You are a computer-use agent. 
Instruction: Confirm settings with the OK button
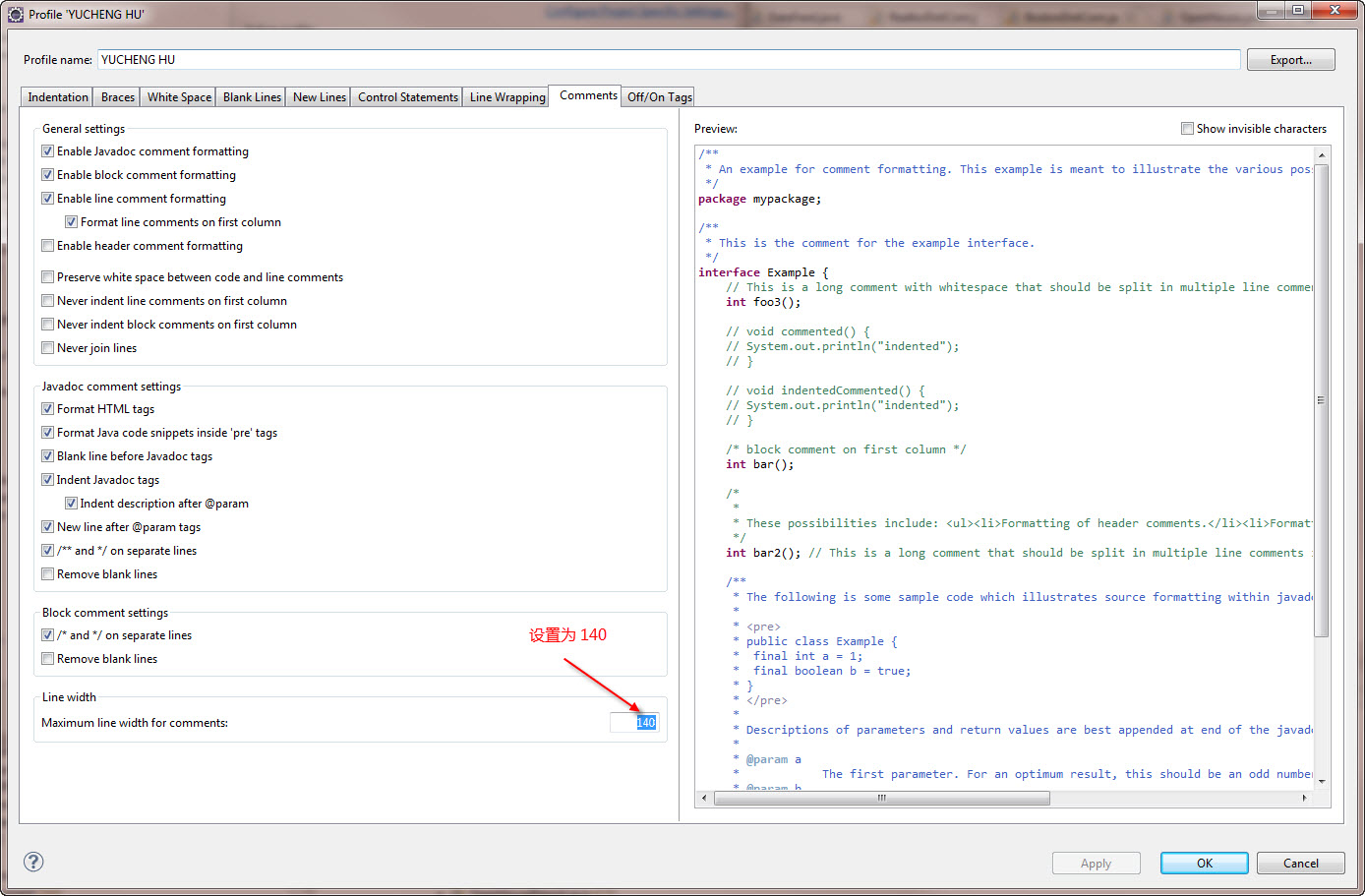coord(1204,863)
